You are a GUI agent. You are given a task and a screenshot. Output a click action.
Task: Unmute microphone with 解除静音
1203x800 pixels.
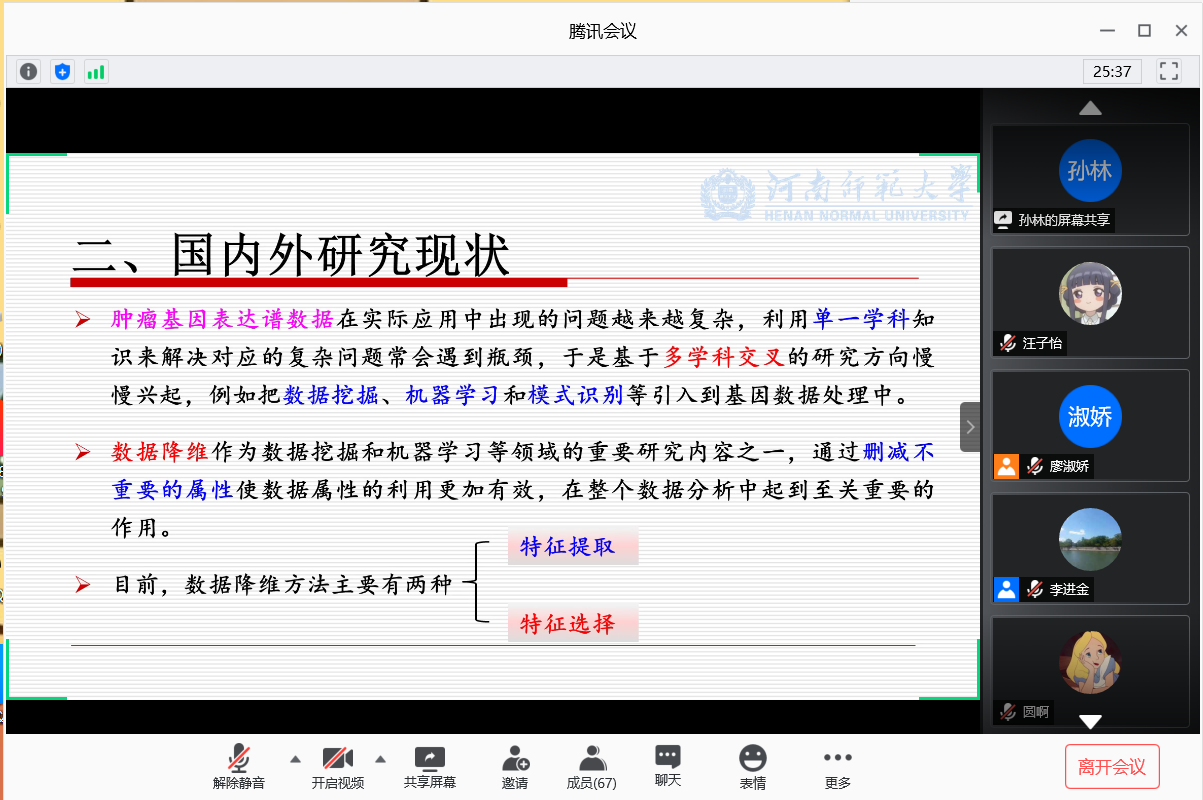(239, 767)
